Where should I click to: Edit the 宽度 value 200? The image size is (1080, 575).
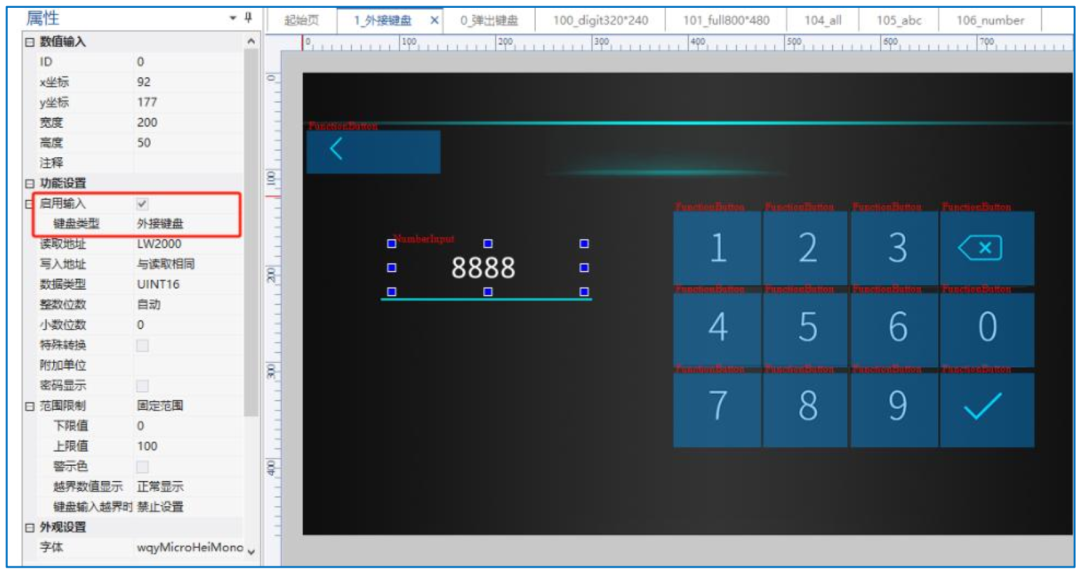click(147, 123)
